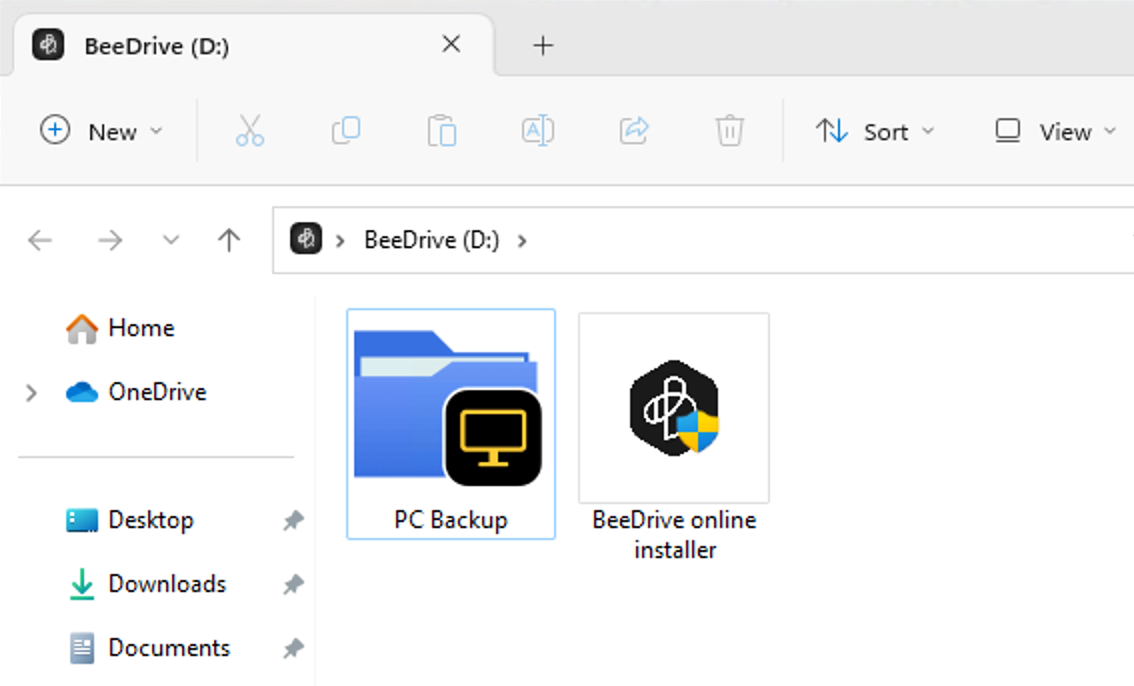The image size is (1134, 686).
Task: Close the BeeDrive (D:) tab
Action: point(451,45)
